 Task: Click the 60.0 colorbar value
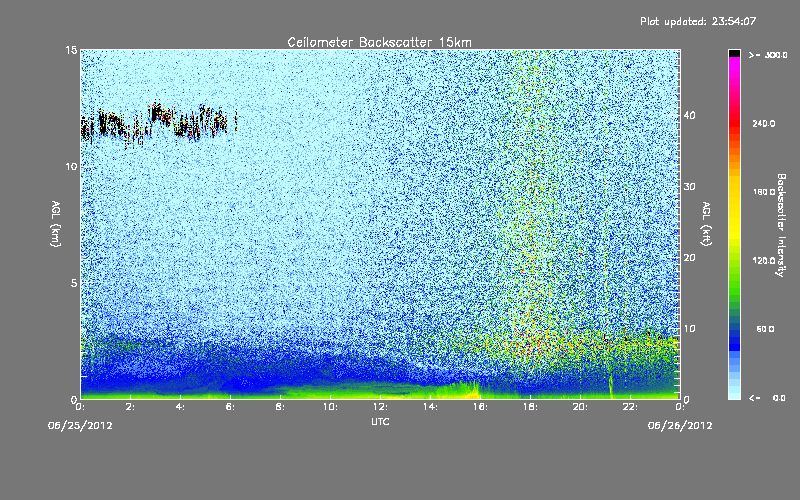765,329
